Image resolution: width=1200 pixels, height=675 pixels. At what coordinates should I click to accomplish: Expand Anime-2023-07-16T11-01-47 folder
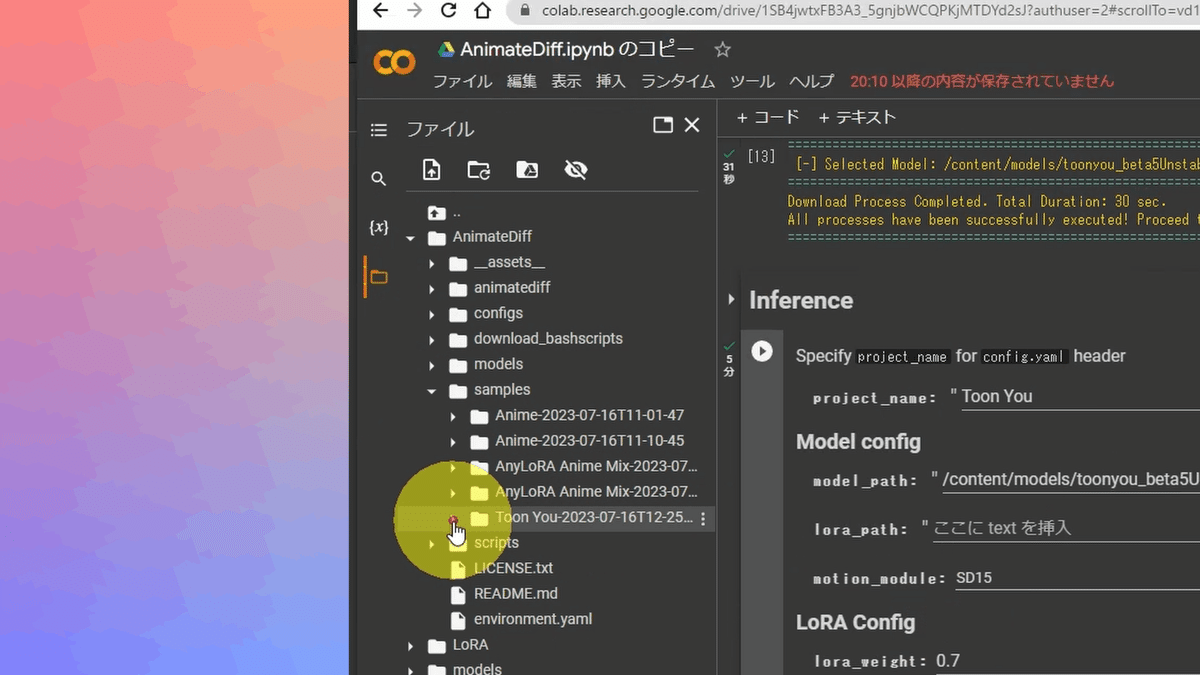[453, 416]
